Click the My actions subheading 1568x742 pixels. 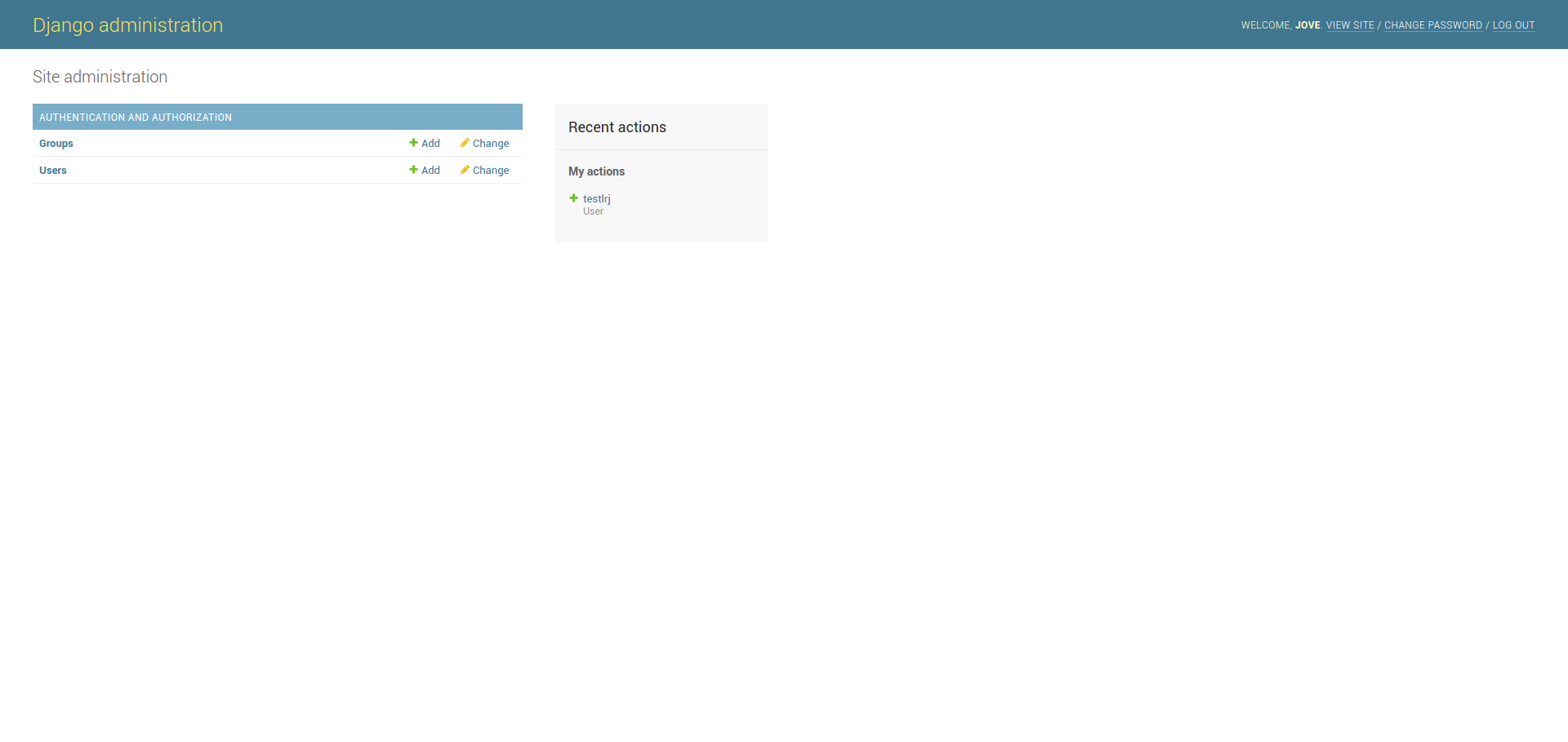click(x=596, y=171)
